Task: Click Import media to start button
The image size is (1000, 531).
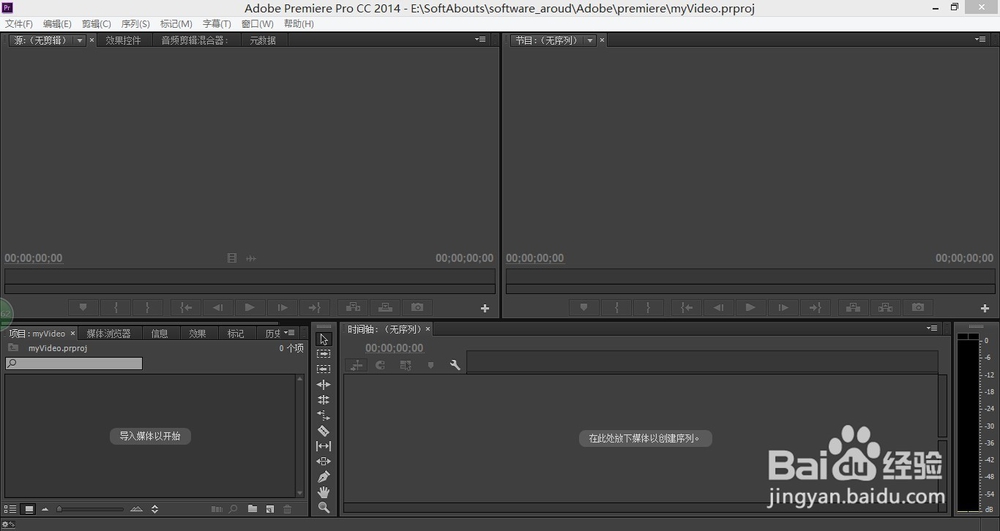Action: [x=150, y=436]
